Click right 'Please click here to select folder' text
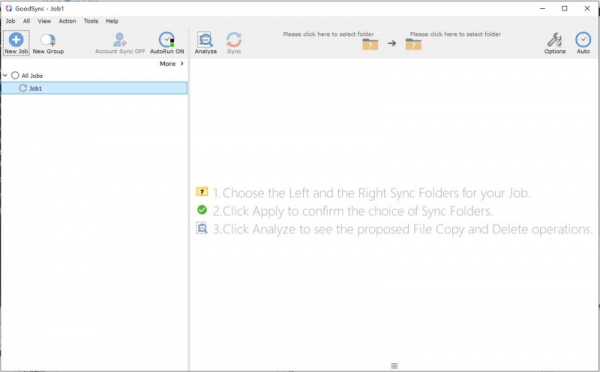Image resolution: width=600 pixels, height=372 pixels. (455, 34)
